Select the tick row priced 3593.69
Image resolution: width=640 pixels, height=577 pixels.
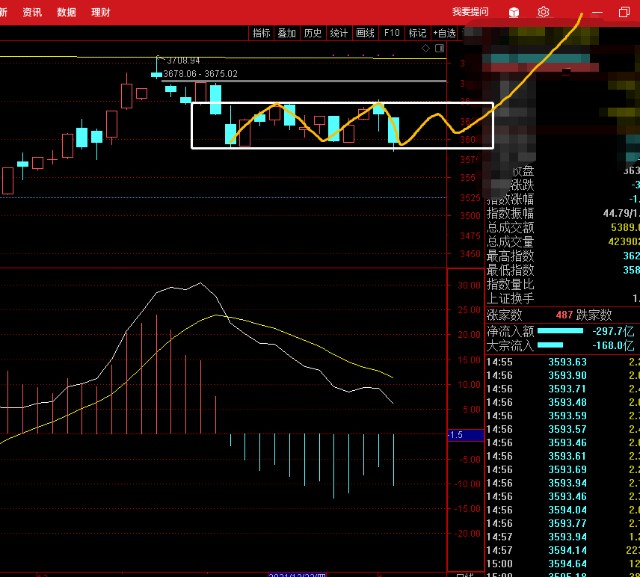click(563, 470)
